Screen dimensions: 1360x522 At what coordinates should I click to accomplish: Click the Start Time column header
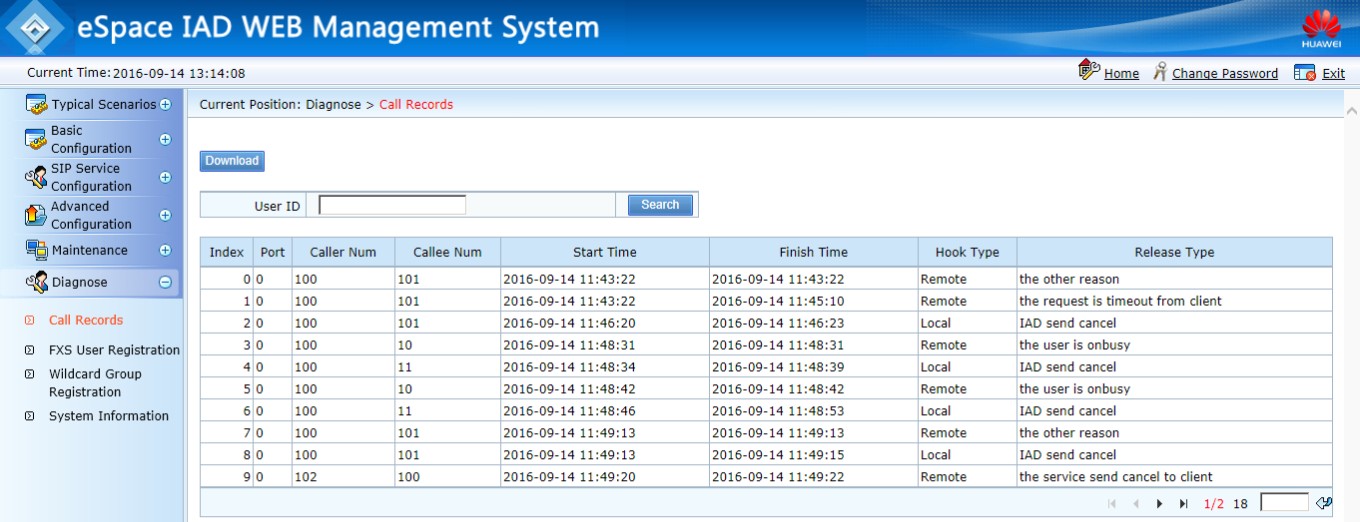(x=605, y=252)
